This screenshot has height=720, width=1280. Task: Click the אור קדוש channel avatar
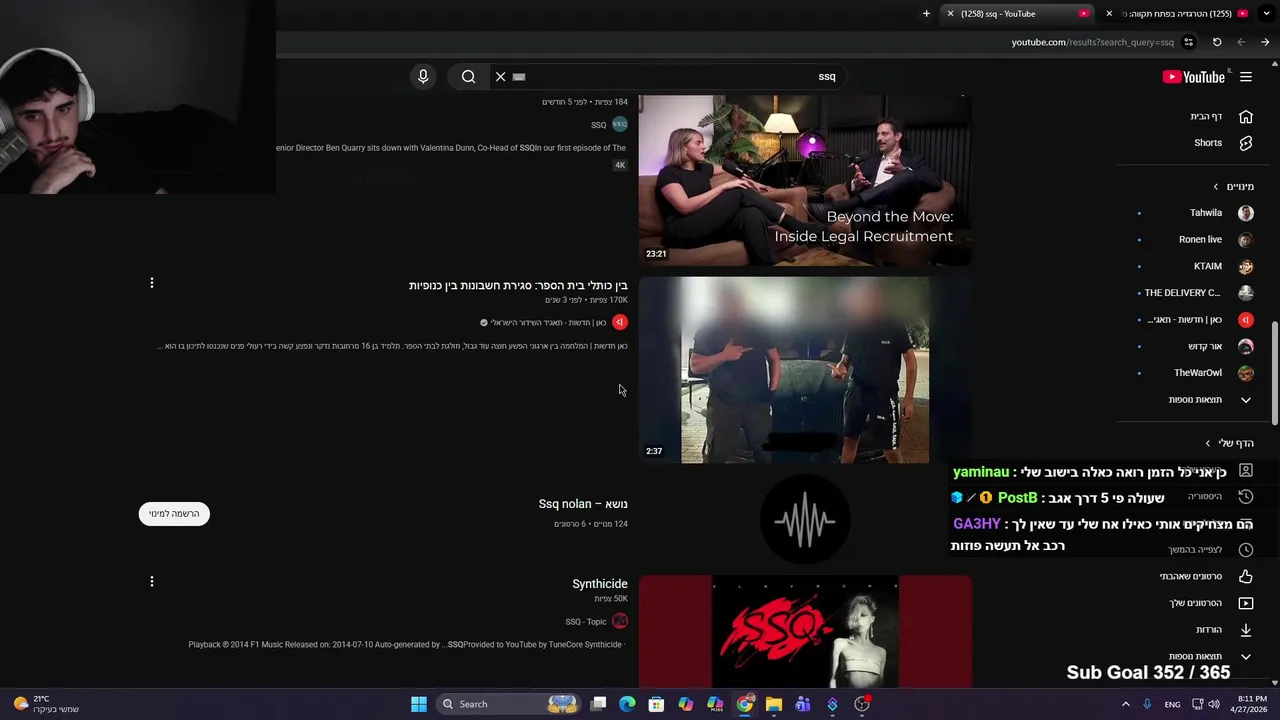(1246, 346)
